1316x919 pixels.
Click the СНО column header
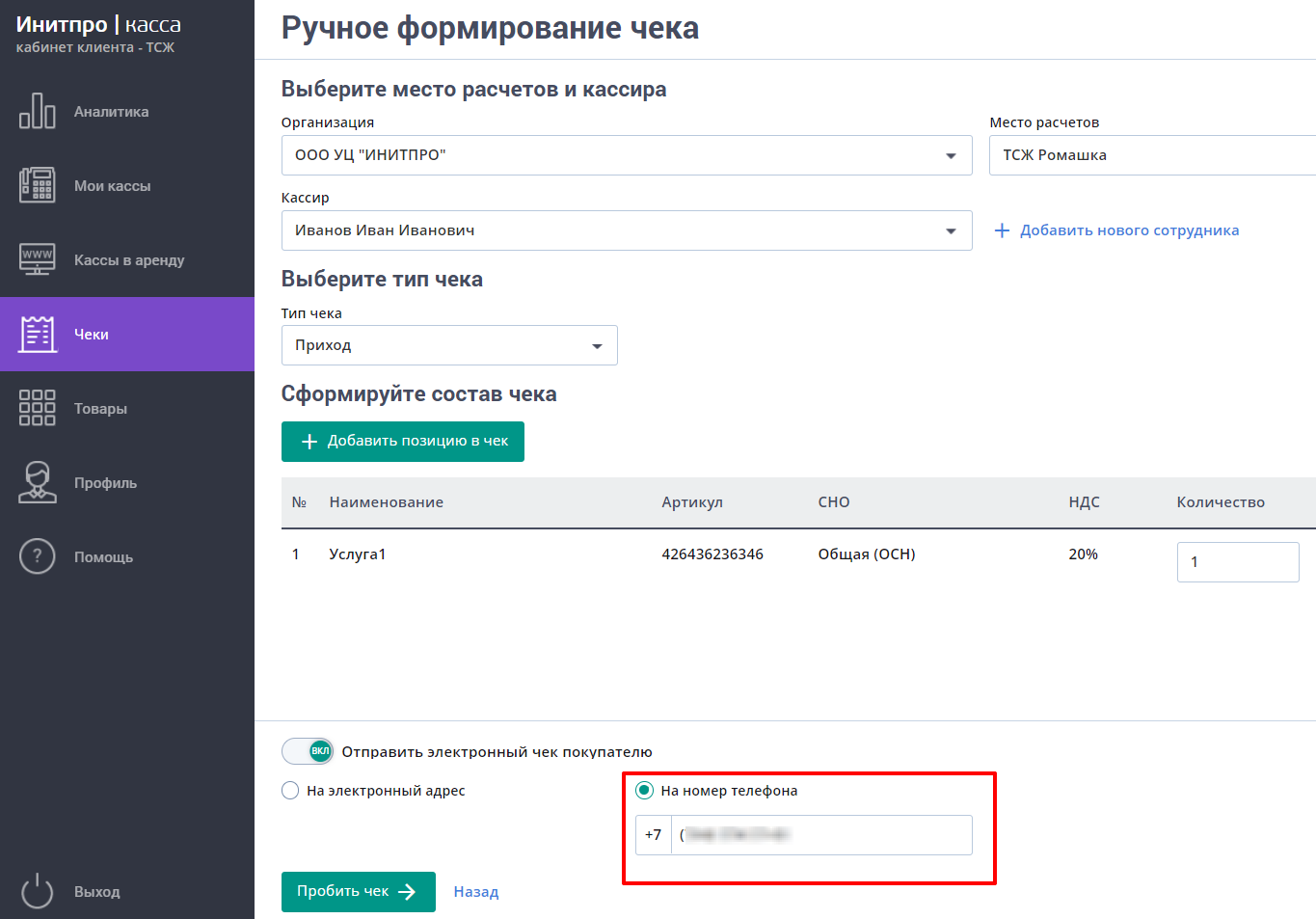point(834,502)
